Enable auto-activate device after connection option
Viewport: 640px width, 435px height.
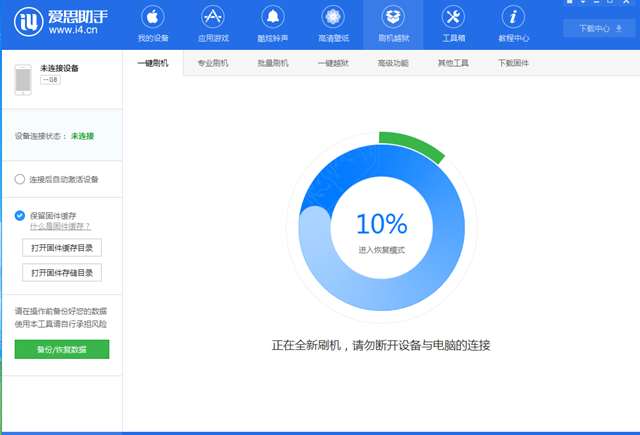tap(20, 179)
